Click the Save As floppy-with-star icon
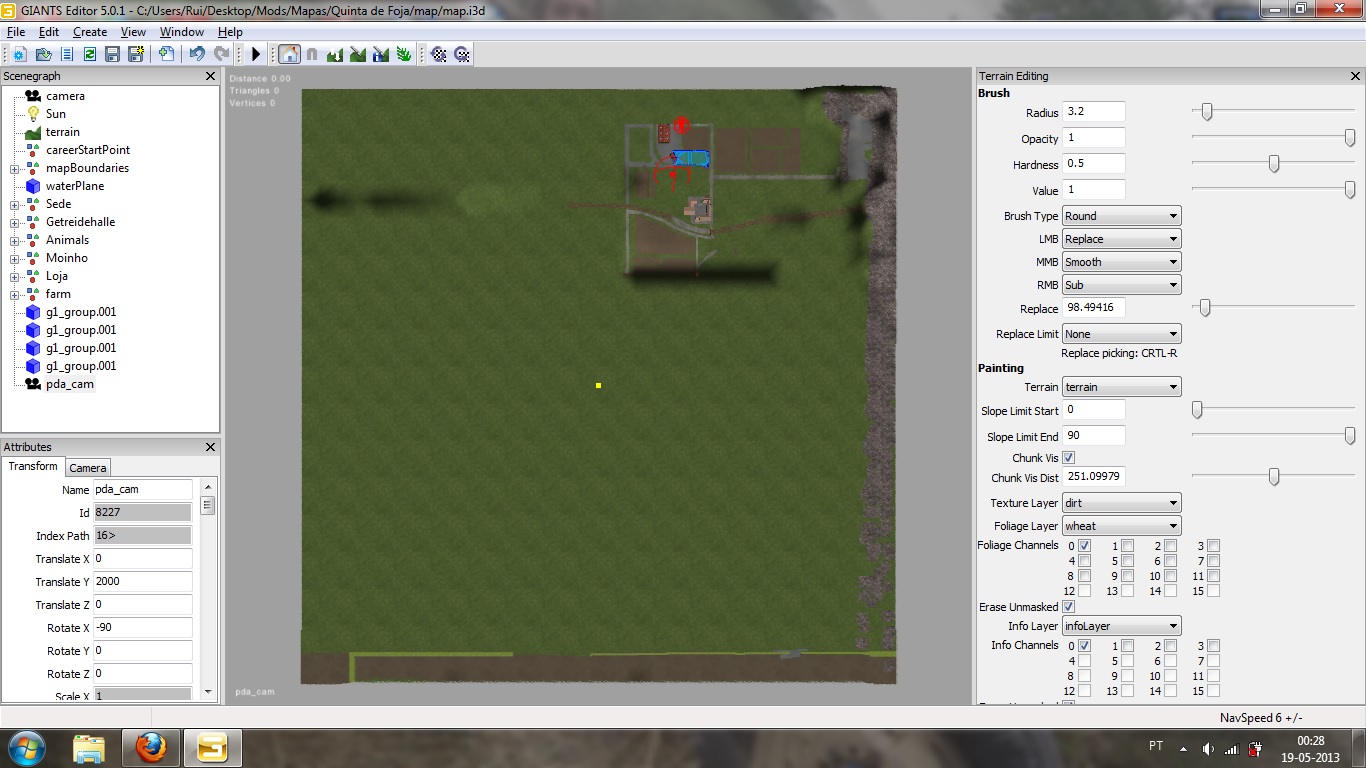 [135, 54]
